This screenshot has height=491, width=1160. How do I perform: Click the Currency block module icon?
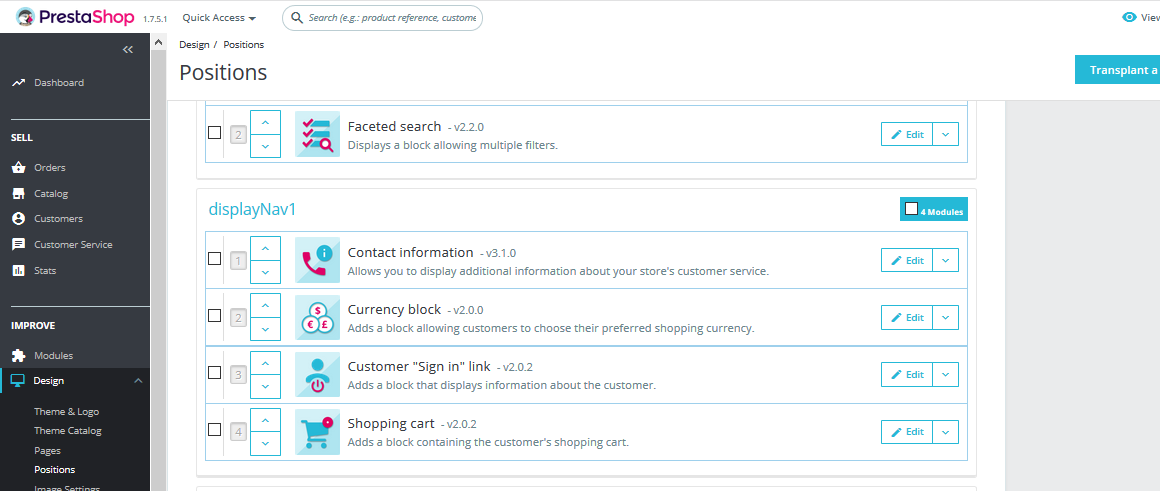317,318
